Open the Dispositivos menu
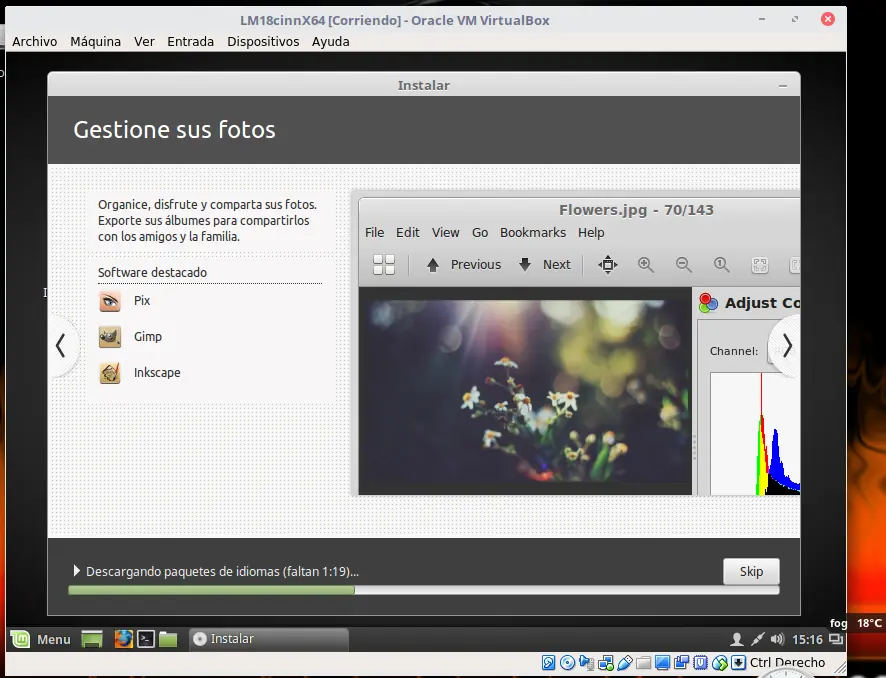Image resolution: width=886 pixels, height=678 pixels. coord(263,42)
